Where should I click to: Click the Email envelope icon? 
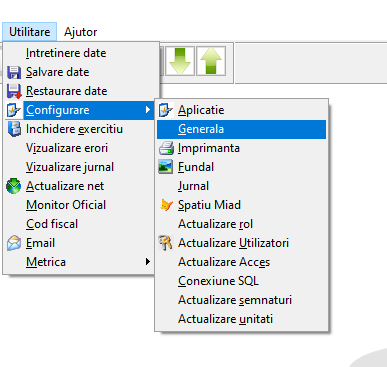(x=14, y=243)
